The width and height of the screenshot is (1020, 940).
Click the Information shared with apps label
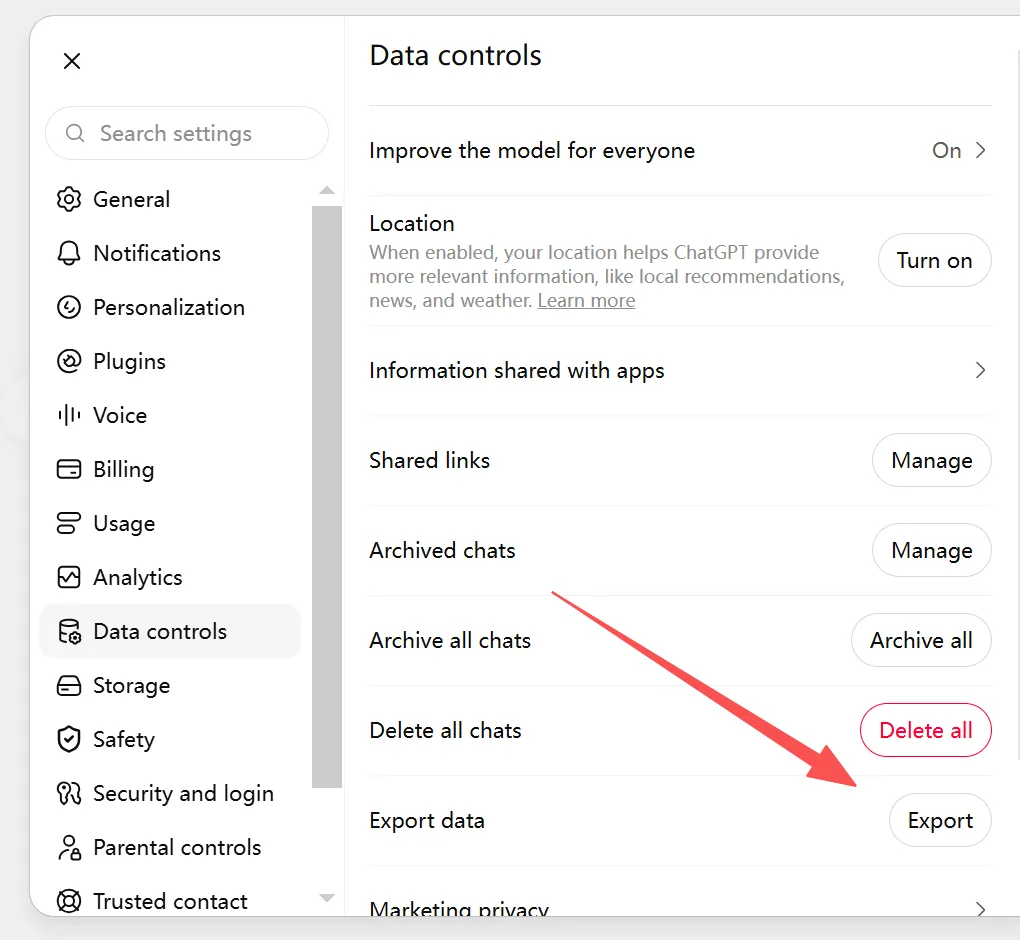517,370
